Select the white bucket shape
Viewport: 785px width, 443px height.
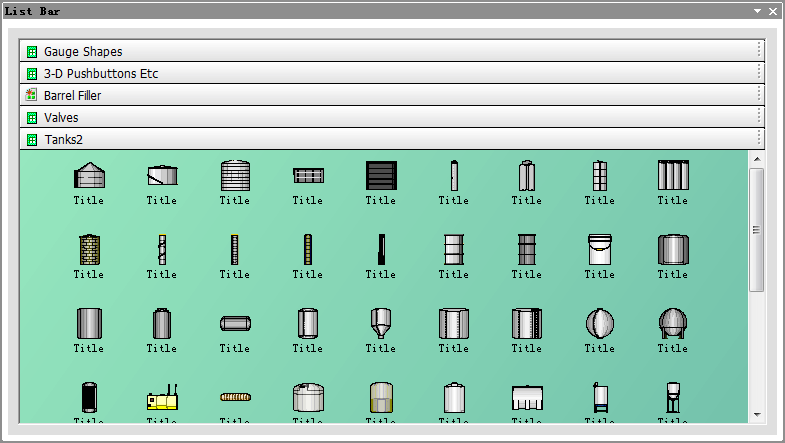click(599, 249)
